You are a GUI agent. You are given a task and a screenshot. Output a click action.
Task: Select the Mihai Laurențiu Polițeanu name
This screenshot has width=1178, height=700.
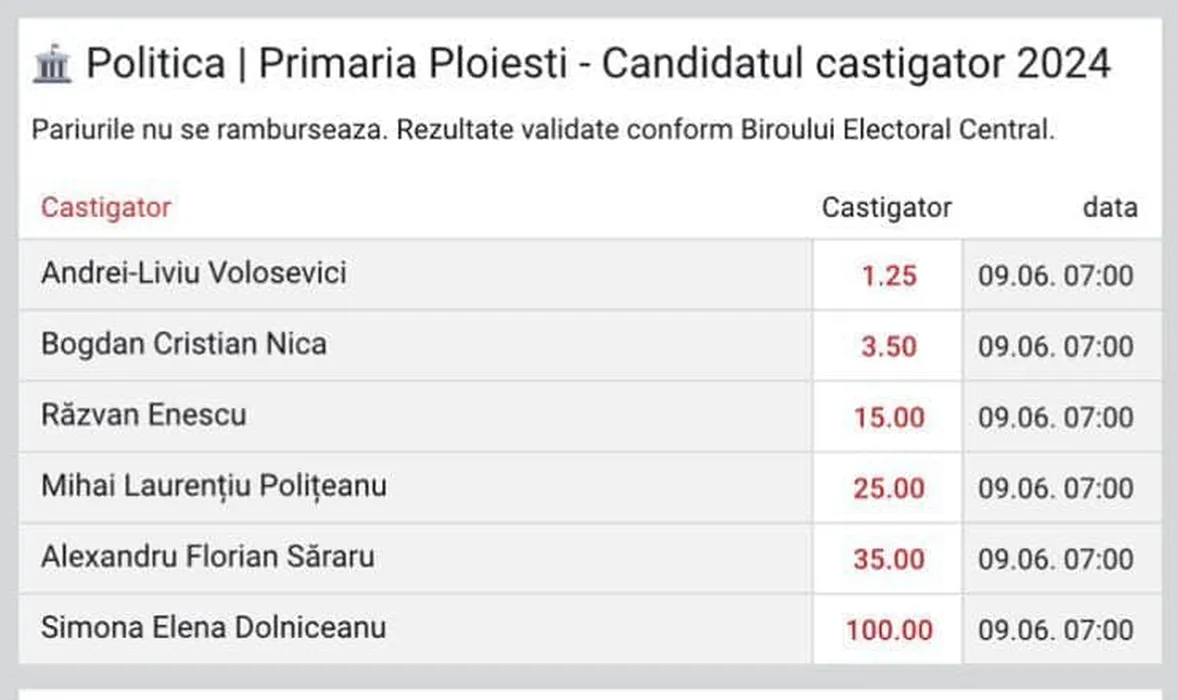click(214, 486)
